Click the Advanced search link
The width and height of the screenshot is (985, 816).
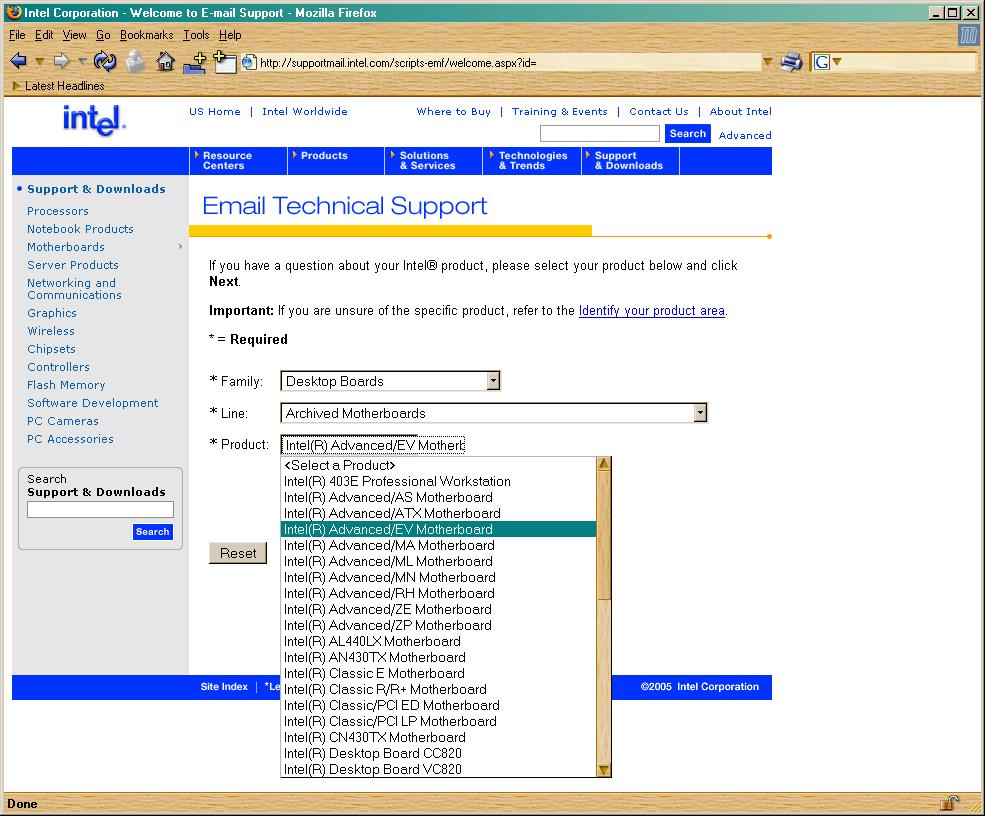pos(745,135)
